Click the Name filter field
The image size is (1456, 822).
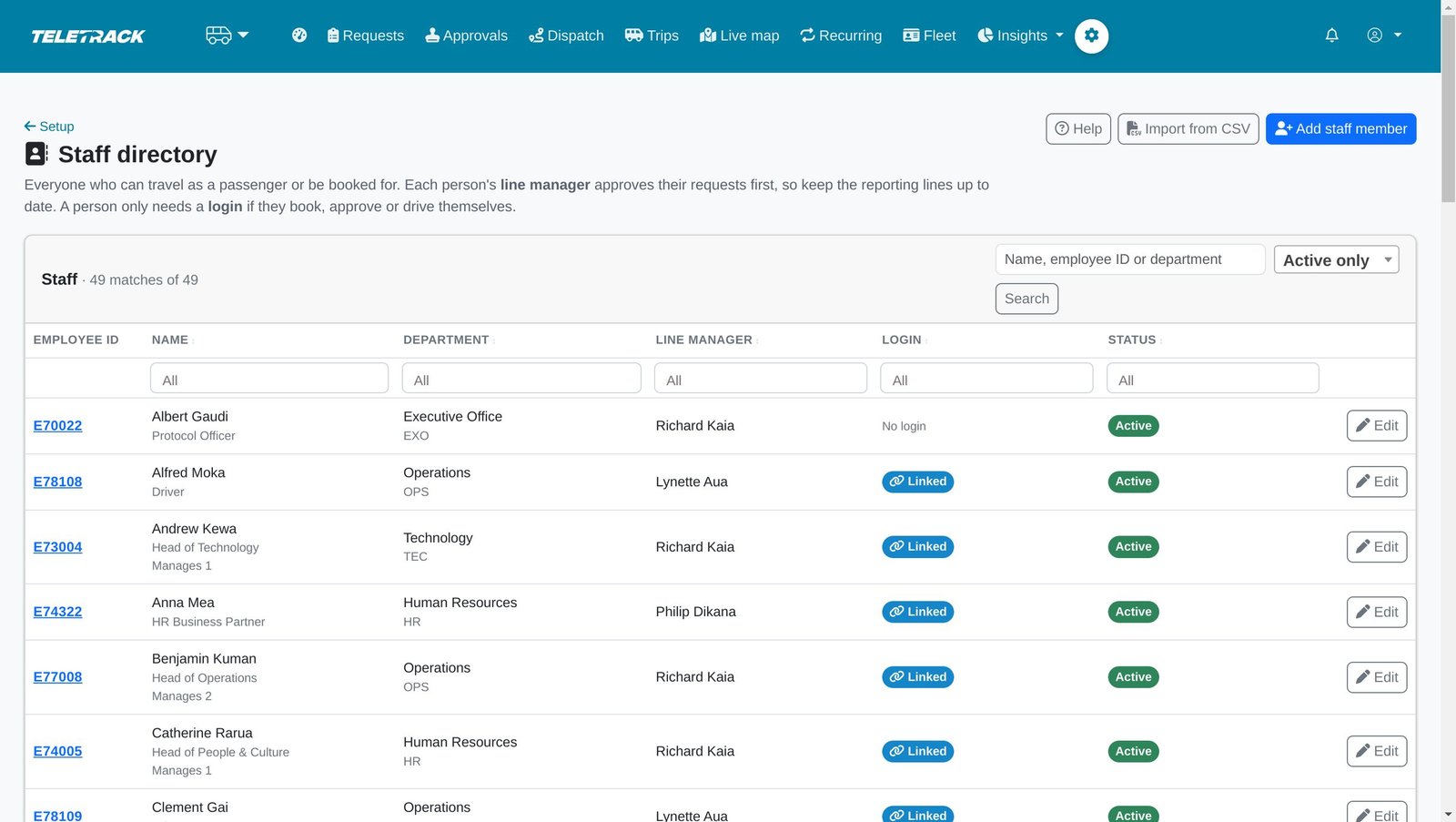[269, 379]
